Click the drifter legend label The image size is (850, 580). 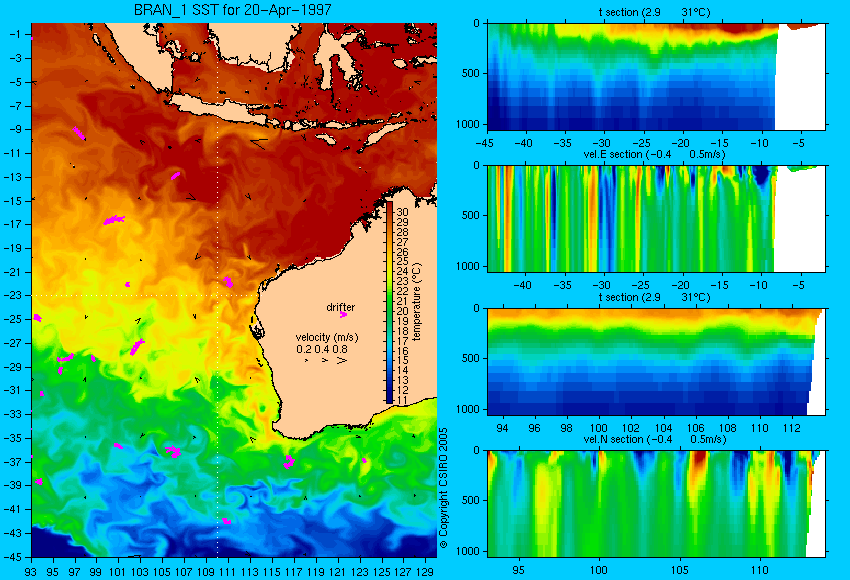pyautogui.click(x=340, y=307)
